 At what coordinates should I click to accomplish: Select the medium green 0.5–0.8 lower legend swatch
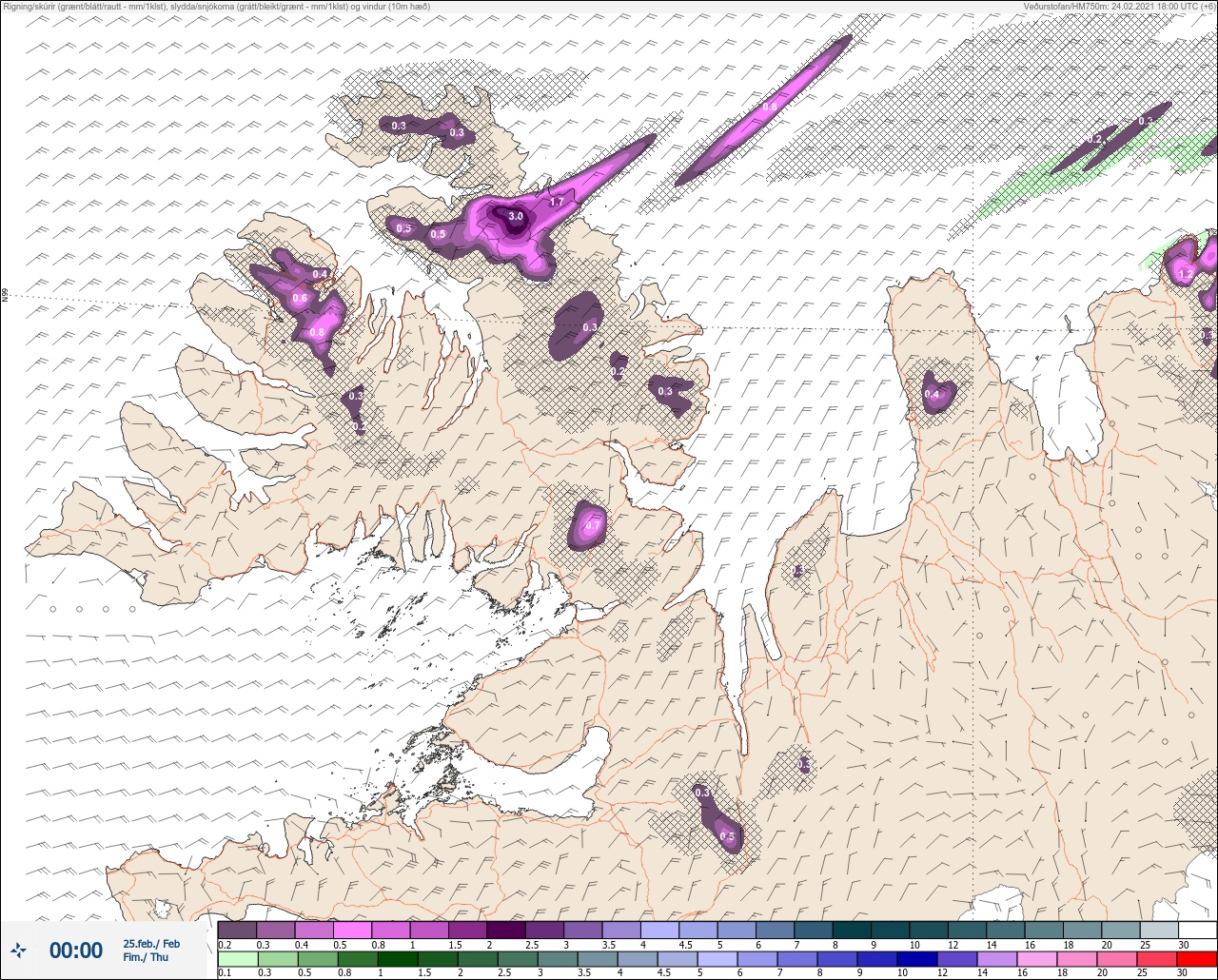(x=317, y=958)
